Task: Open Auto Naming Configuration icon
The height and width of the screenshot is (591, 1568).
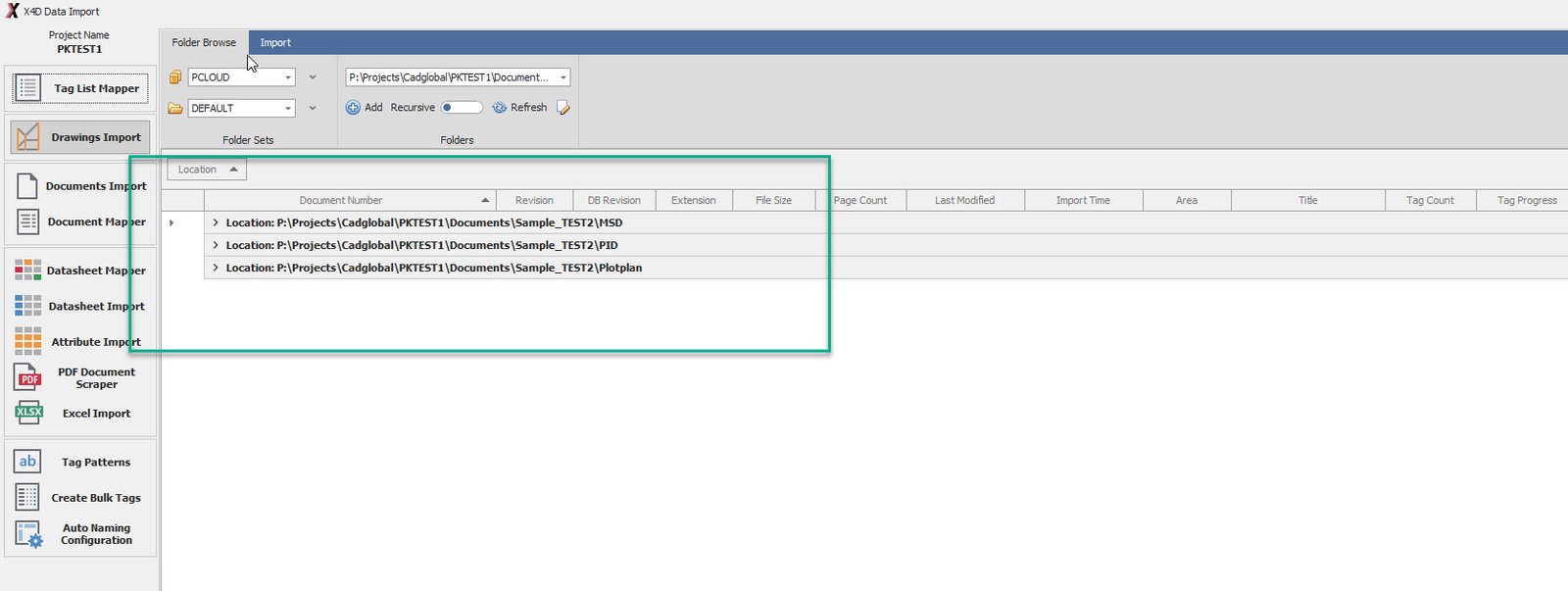Action: pos(28,534)
